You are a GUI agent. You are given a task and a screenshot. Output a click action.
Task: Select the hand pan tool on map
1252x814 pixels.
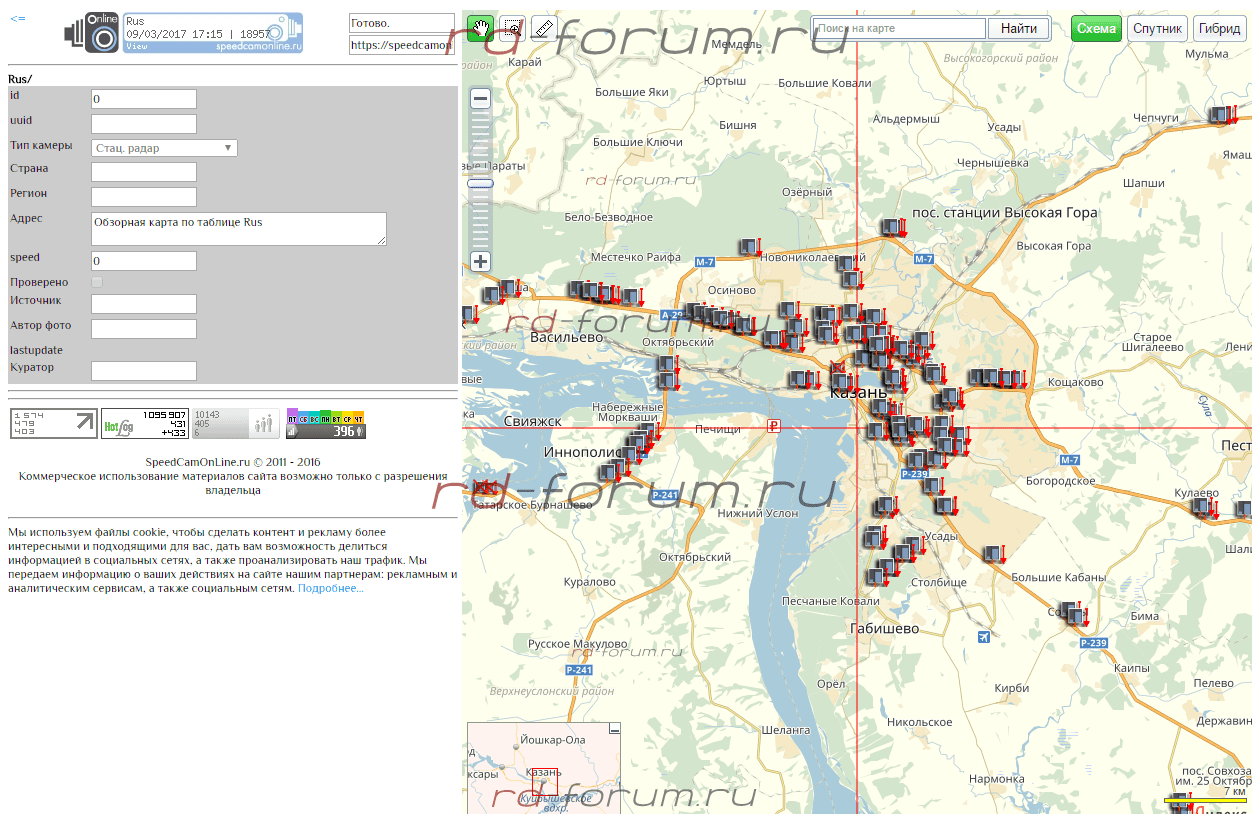480,28
